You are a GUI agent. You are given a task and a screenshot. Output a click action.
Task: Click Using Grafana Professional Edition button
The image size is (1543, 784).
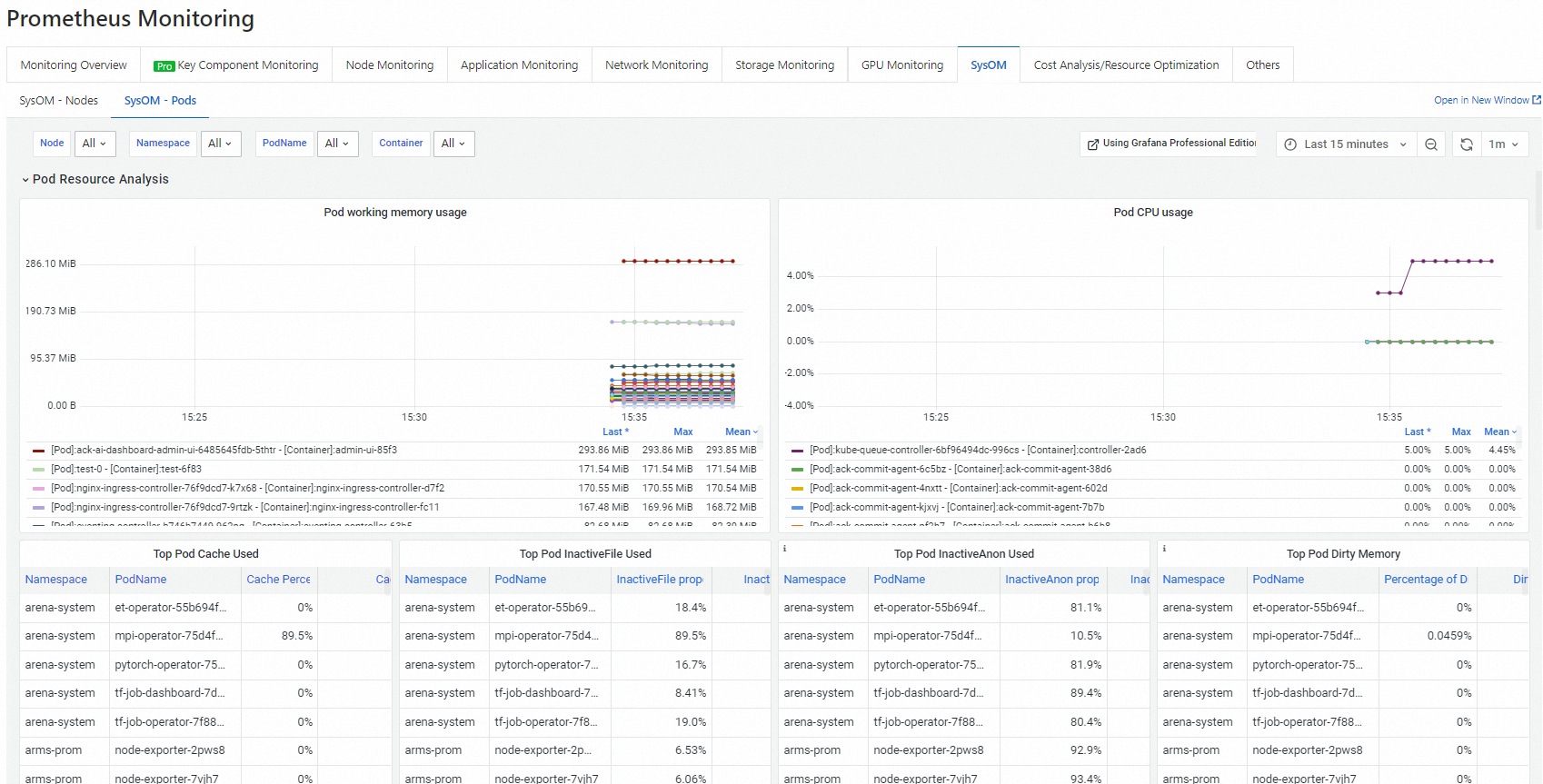click(1170, 144)
